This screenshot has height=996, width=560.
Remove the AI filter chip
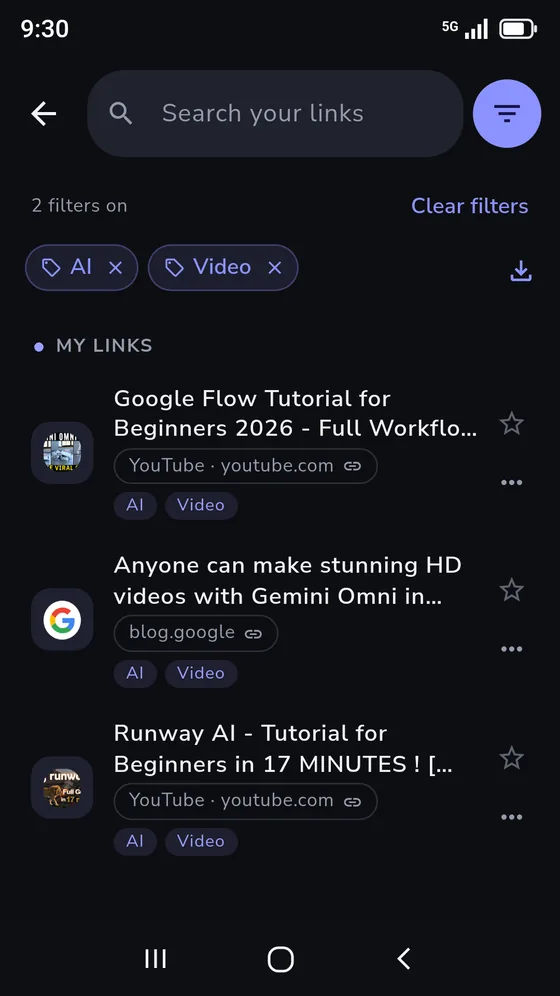click(116, 268)
